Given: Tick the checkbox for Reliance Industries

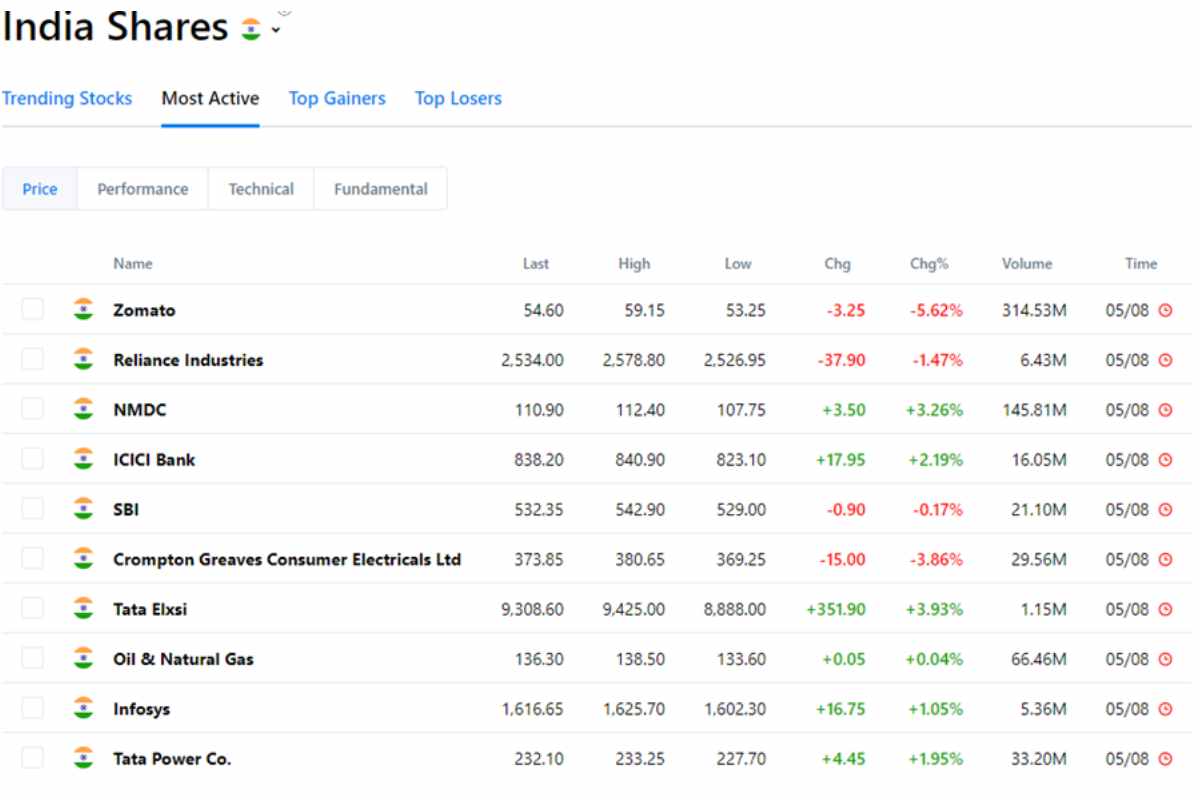Looking at the screenshot, I should pos(33,359).
